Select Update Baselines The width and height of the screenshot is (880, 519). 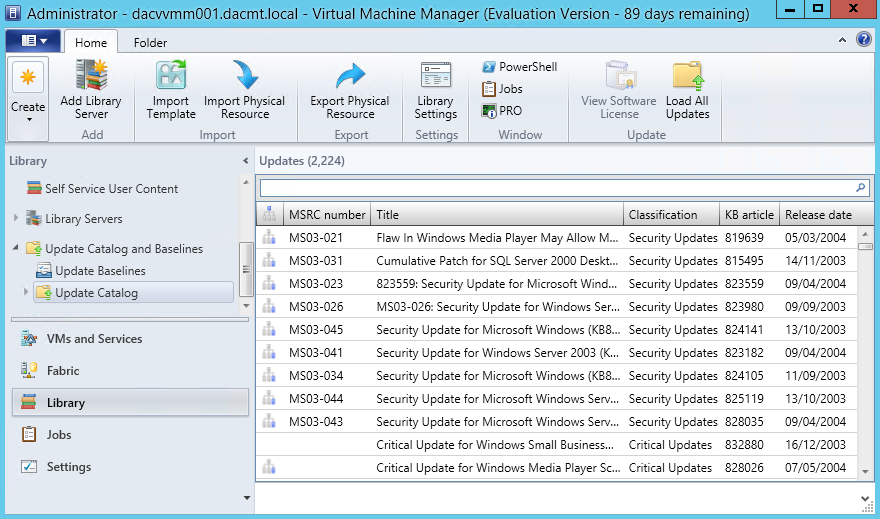pos(91,270)
